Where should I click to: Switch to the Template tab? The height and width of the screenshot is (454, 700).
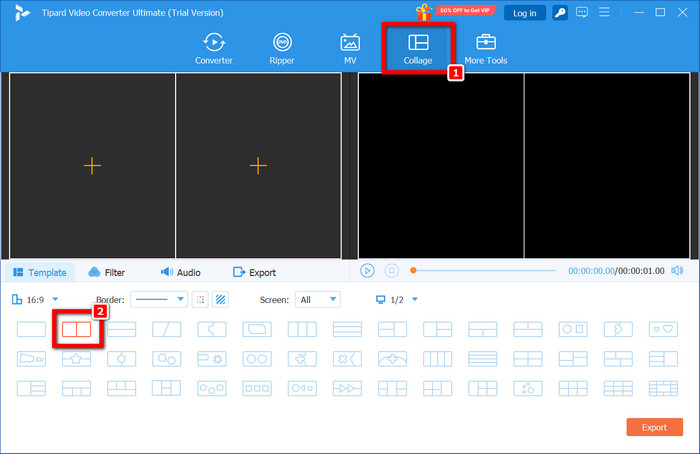(x=40, y=272)
